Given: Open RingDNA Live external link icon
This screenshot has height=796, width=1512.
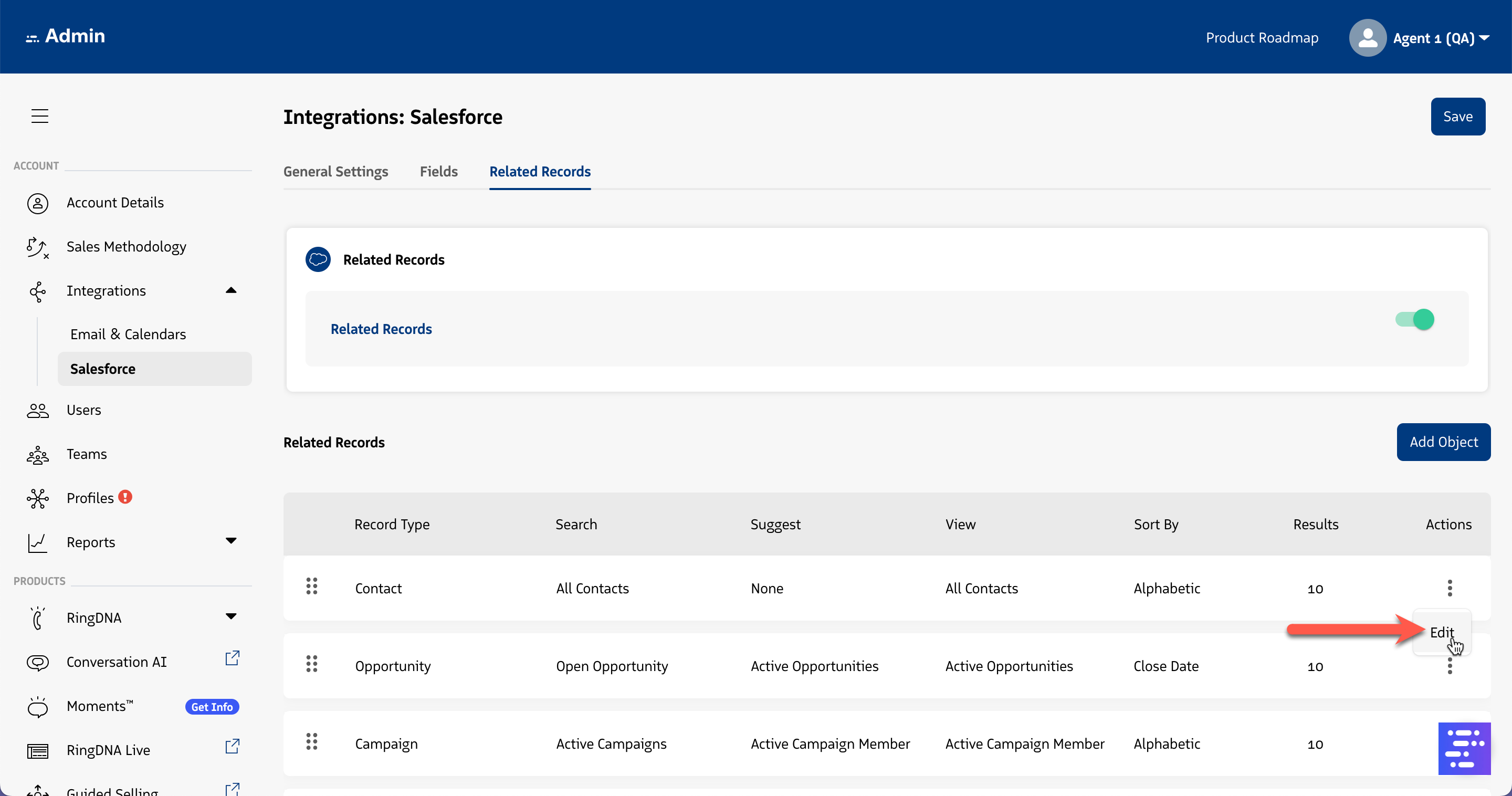Looking at the screenshot, I should tap(233, 747).
